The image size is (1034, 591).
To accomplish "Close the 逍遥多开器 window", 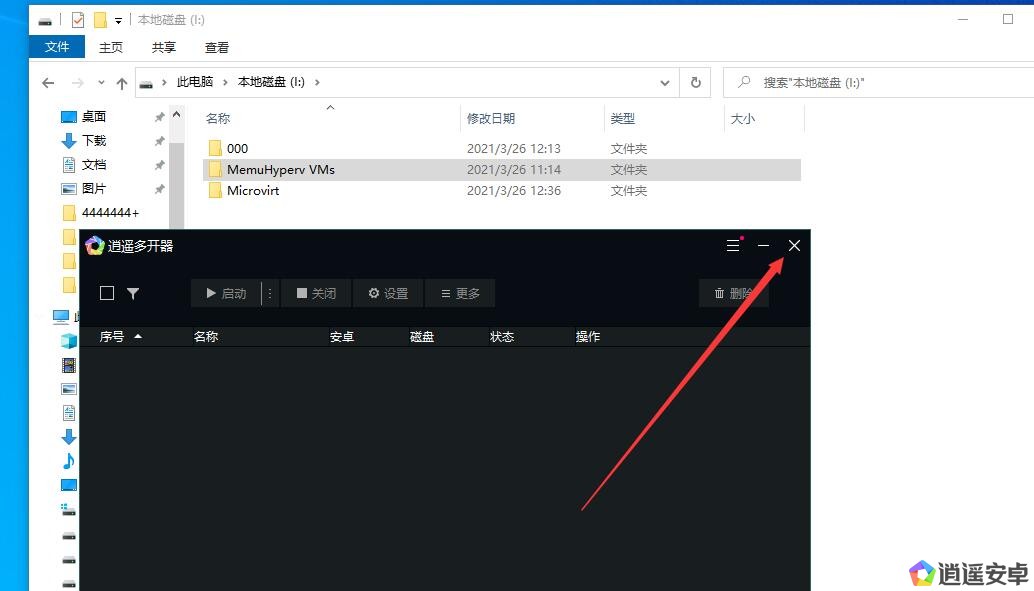I will click(x=794, y=245).
